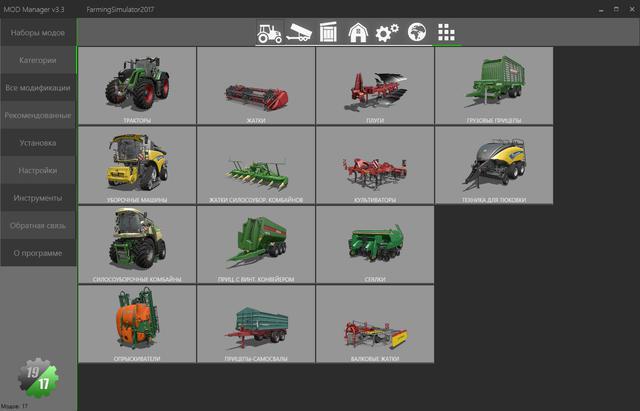Click the barn icon in top toolbar
Viewport: 640px width, 411px height.
tap(358, 33)
